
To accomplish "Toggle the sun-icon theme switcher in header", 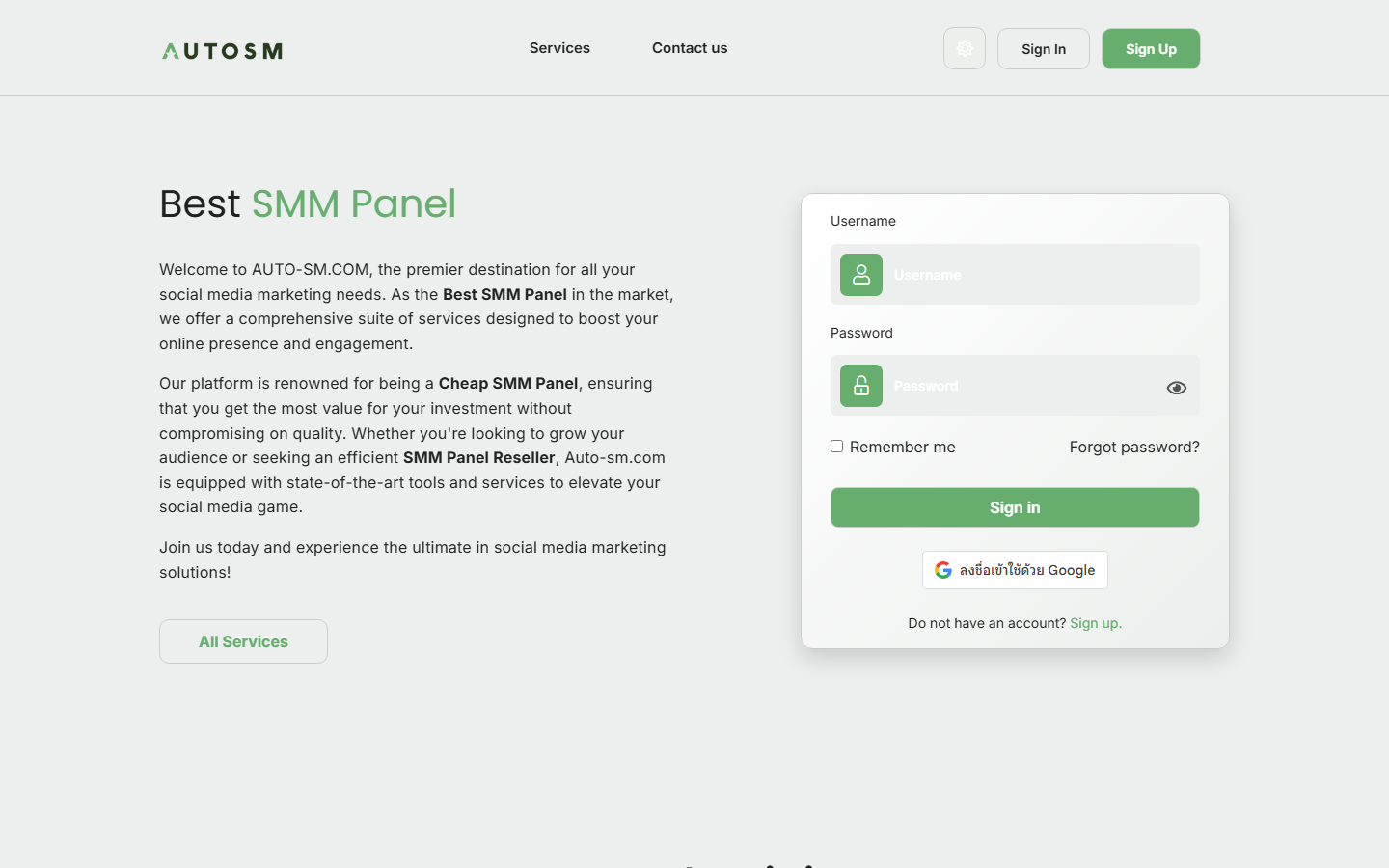I will (x=964, y=48).
